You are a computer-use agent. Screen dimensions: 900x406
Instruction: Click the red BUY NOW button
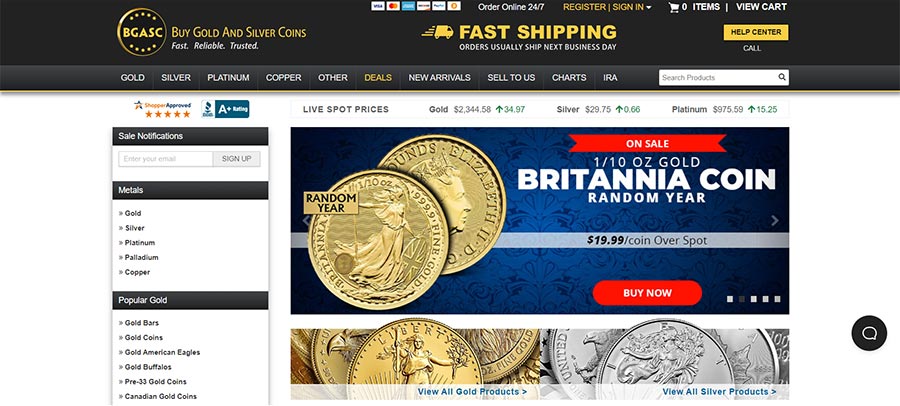click(647, 293)
